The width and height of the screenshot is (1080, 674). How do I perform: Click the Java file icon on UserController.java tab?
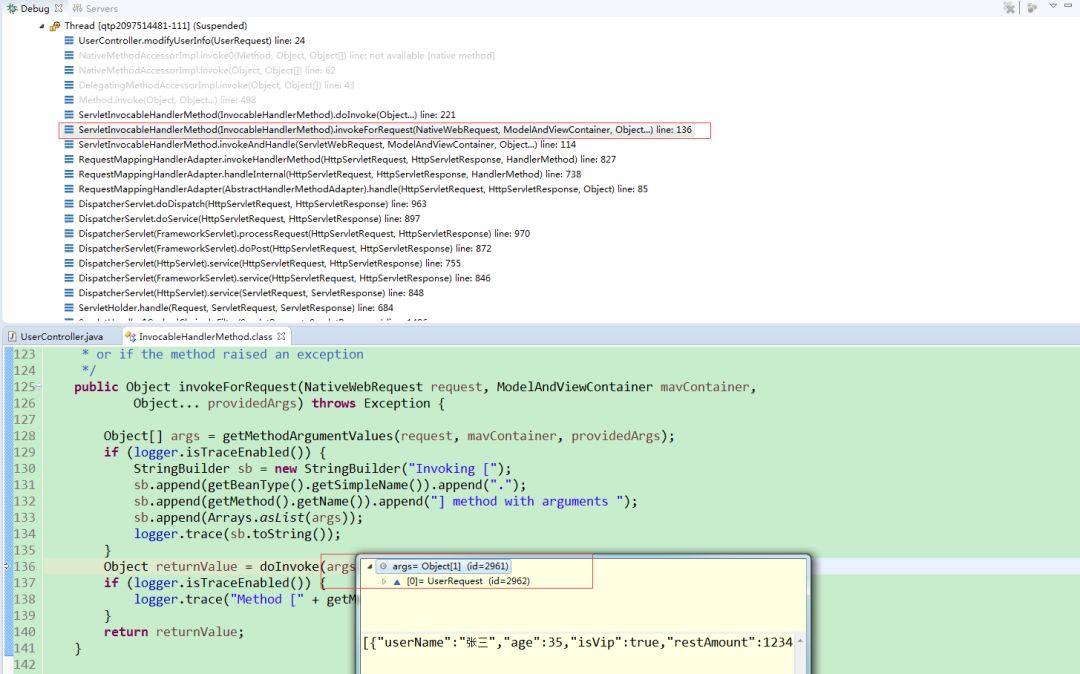tap(12, 337)
